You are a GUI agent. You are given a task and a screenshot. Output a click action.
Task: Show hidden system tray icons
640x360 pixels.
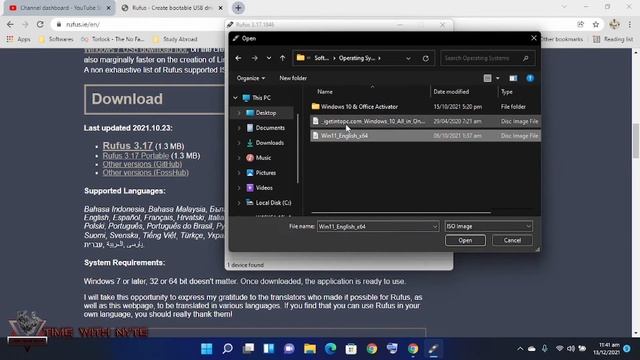[x=520, y=349]
